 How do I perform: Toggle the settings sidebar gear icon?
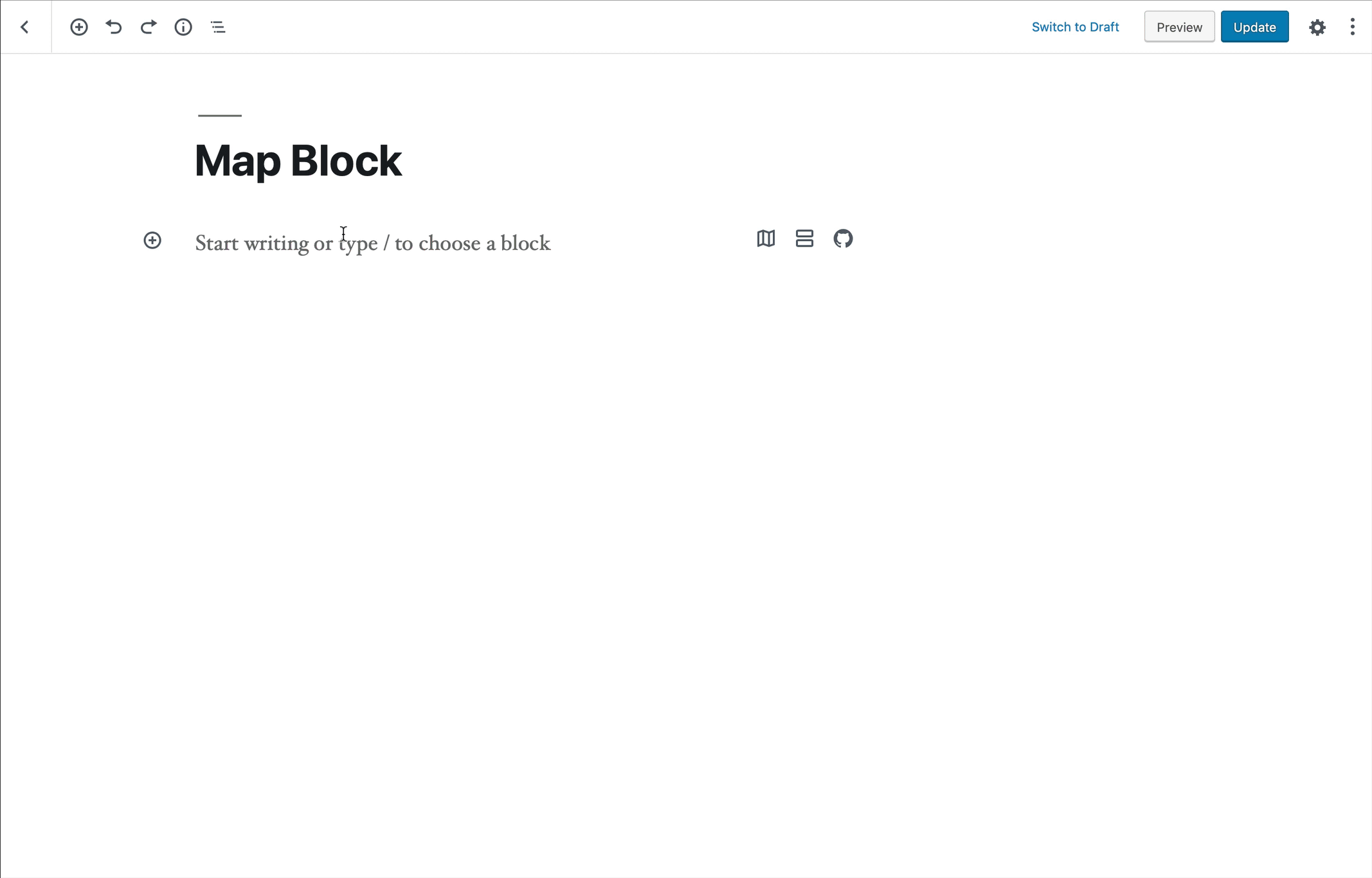pos(1317,27)
